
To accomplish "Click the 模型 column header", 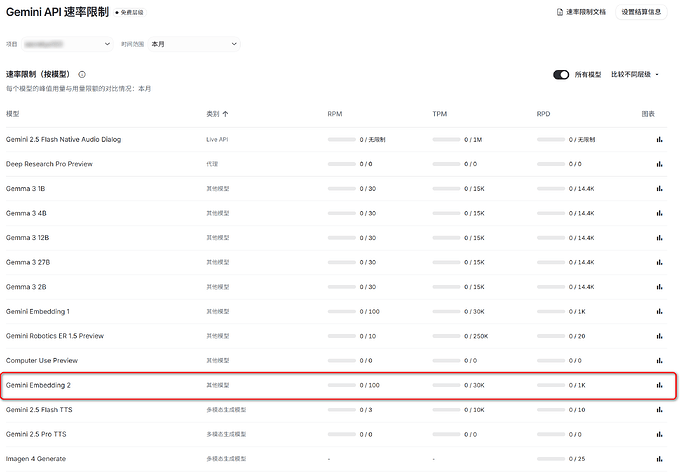I will click(x=12, y=114).
